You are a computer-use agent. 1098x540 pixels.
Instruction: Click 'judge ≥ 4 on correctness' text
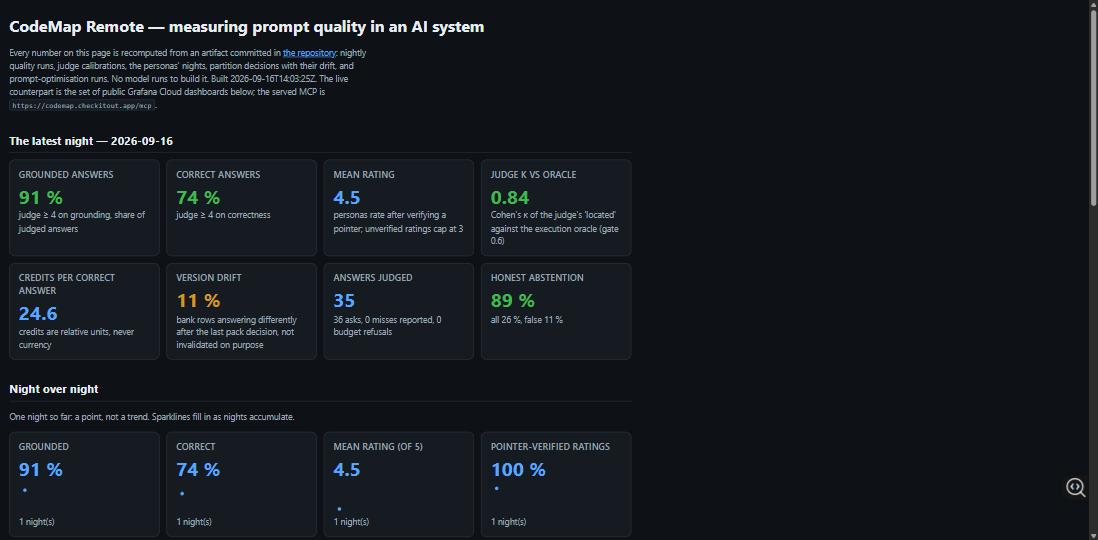pos(223,215)
